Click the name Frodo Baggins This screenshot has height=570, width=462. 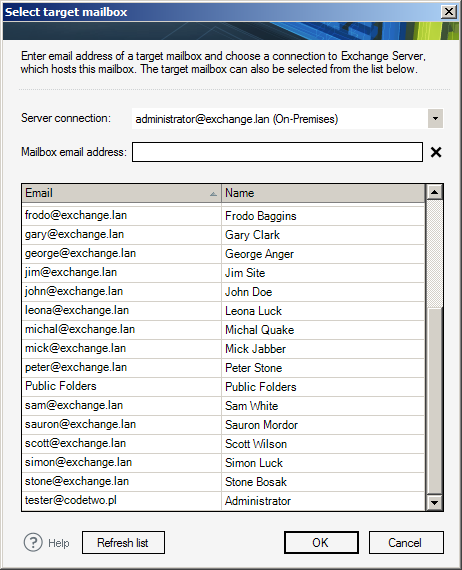[261, 216]
